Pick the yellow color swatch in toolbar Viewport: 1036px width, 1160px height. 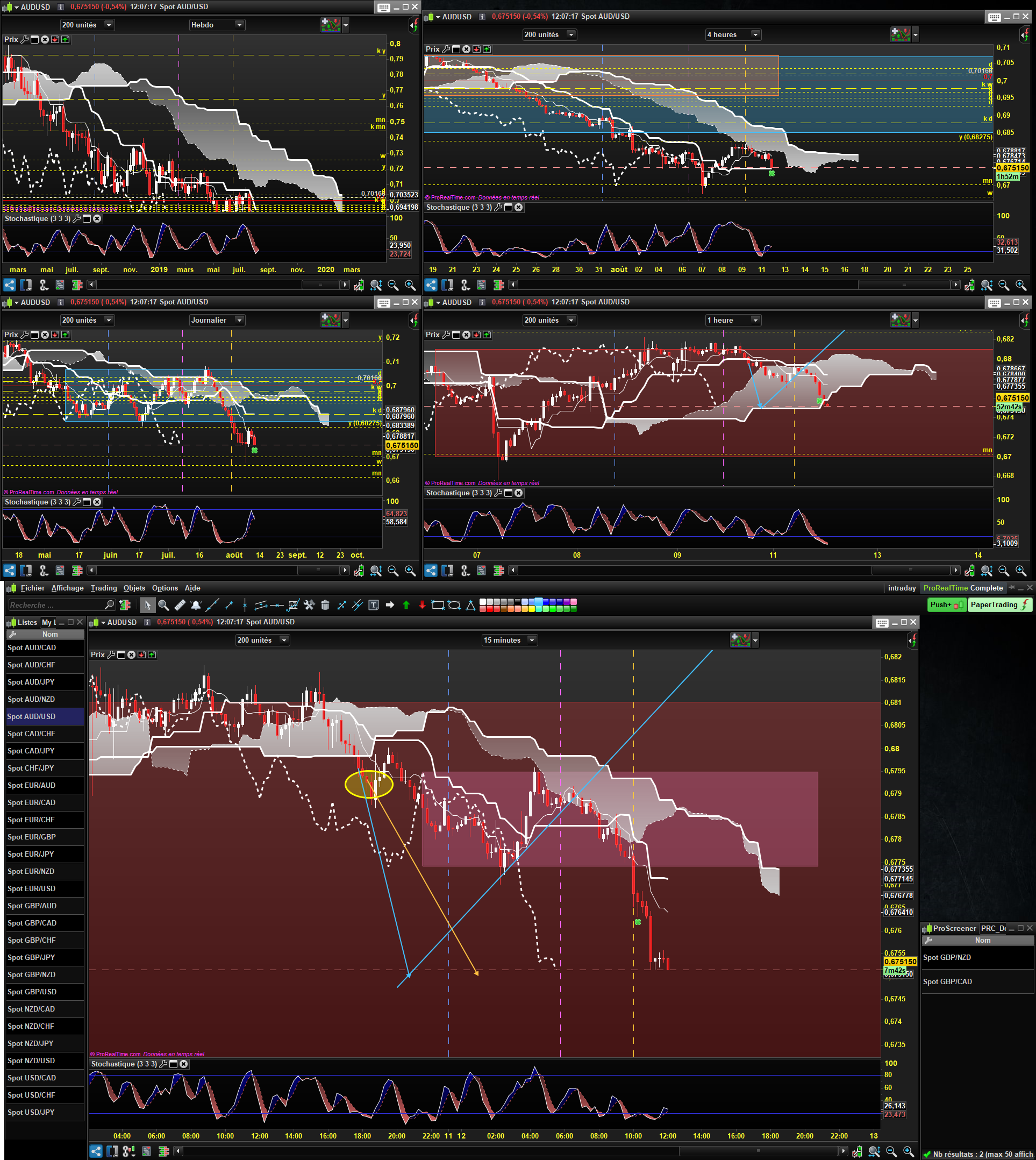coord(532,609)
